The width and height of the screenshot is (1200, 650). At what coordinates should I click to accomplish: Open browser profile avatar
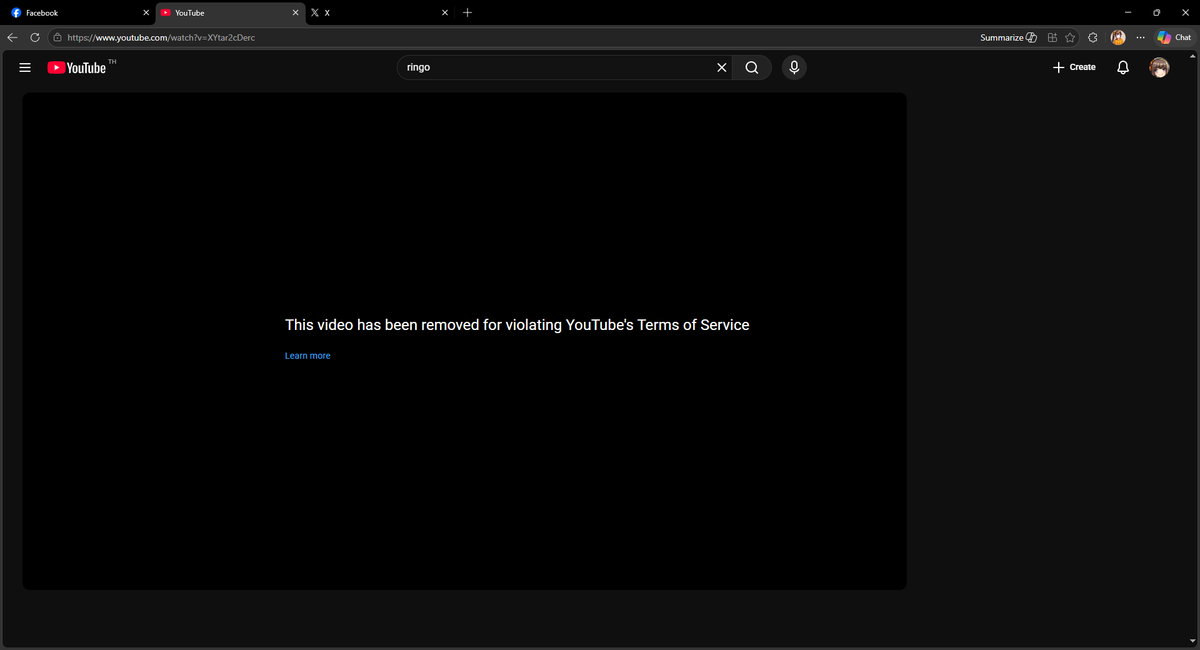(x=1118, y=37)
